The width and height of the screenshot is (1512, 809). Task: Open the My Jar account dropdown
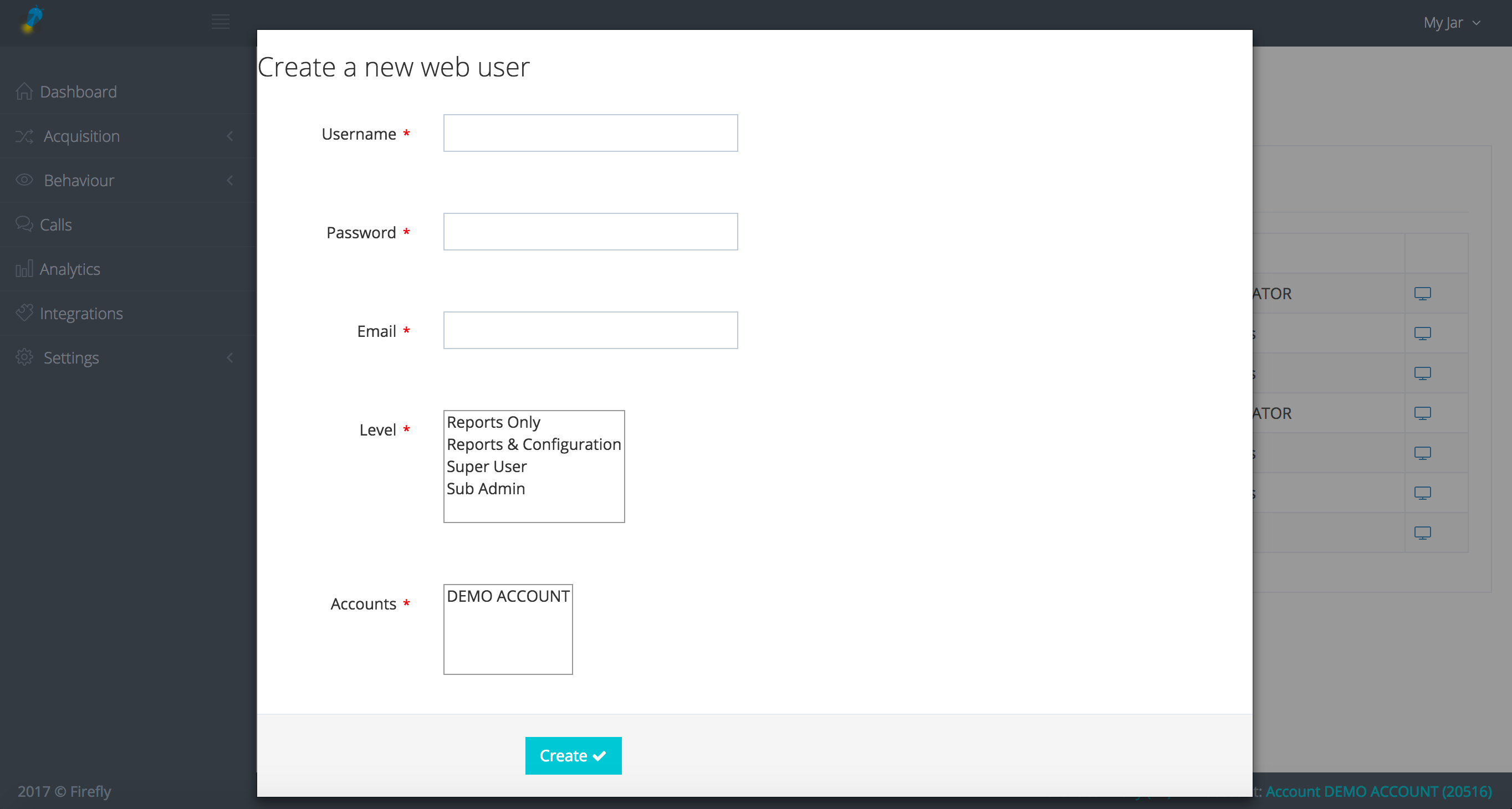[x=1451, y=23]
